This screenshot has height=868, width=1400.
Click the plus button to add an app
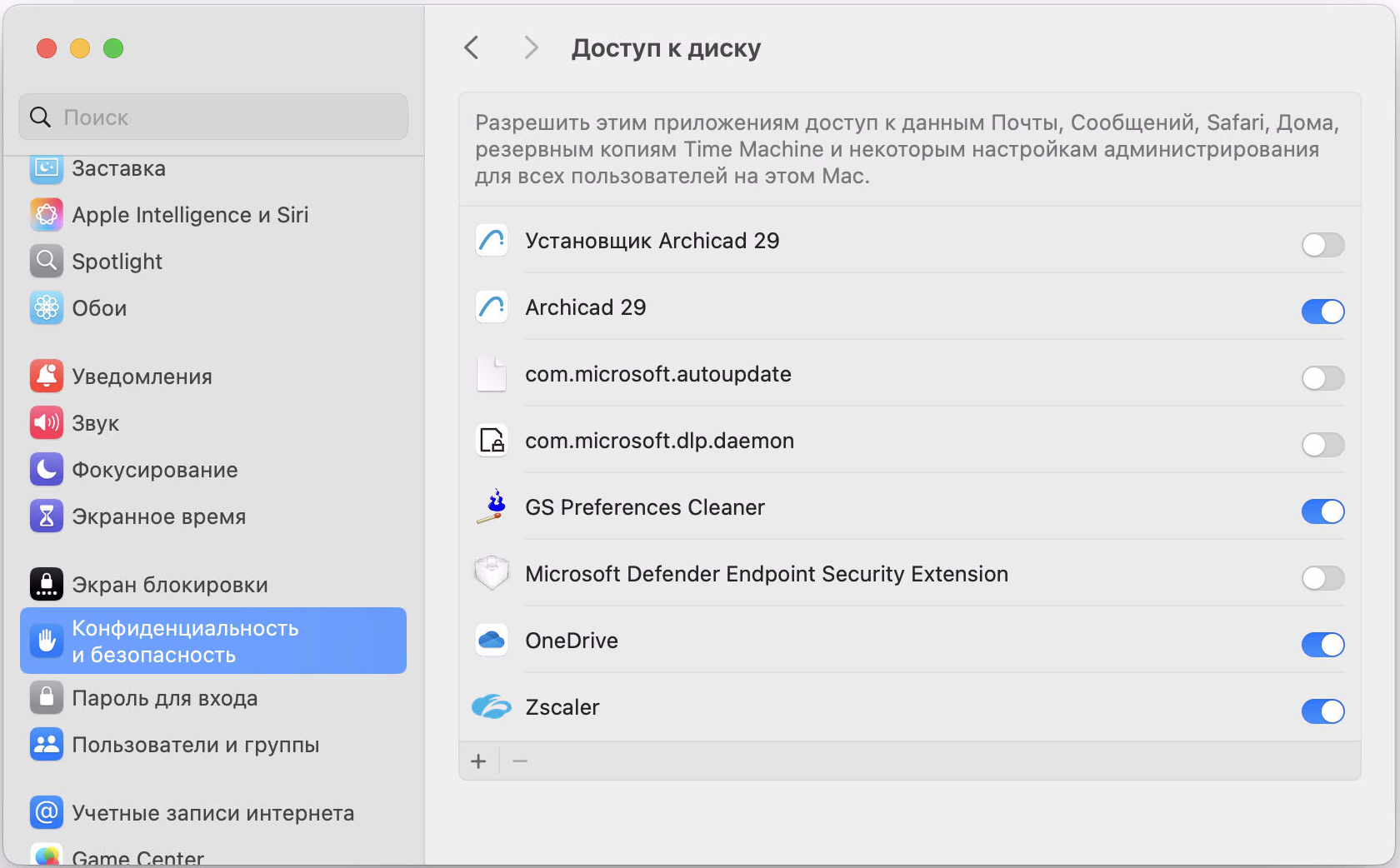click(x=478, y=761)
